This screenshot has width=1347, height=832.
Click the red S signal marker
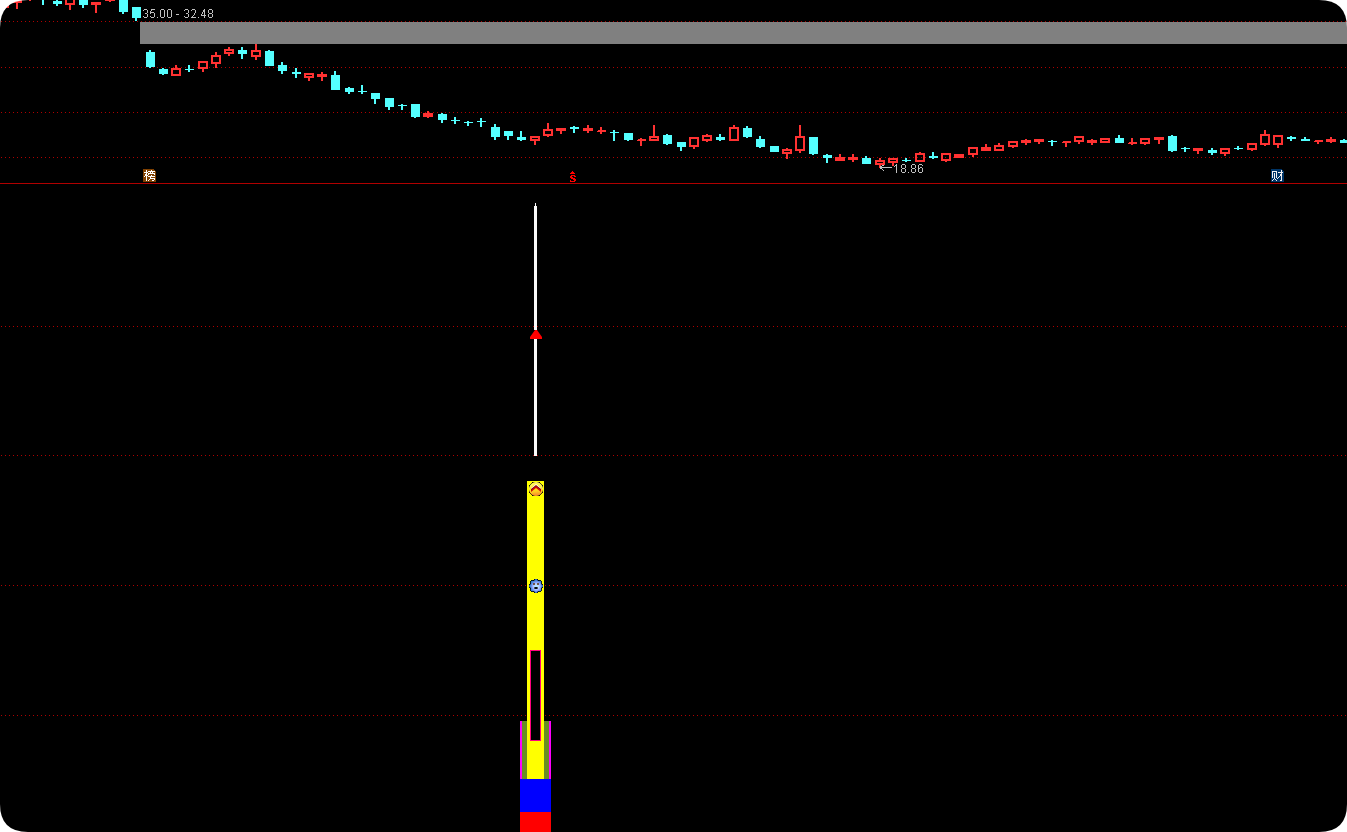pos(573,177)
